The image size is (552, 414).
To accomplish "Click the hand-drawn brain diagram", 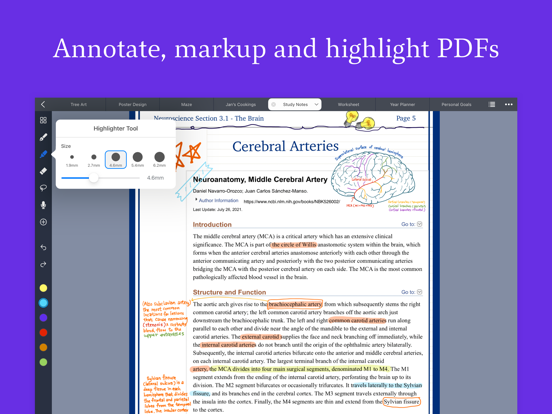I will 373,178.
